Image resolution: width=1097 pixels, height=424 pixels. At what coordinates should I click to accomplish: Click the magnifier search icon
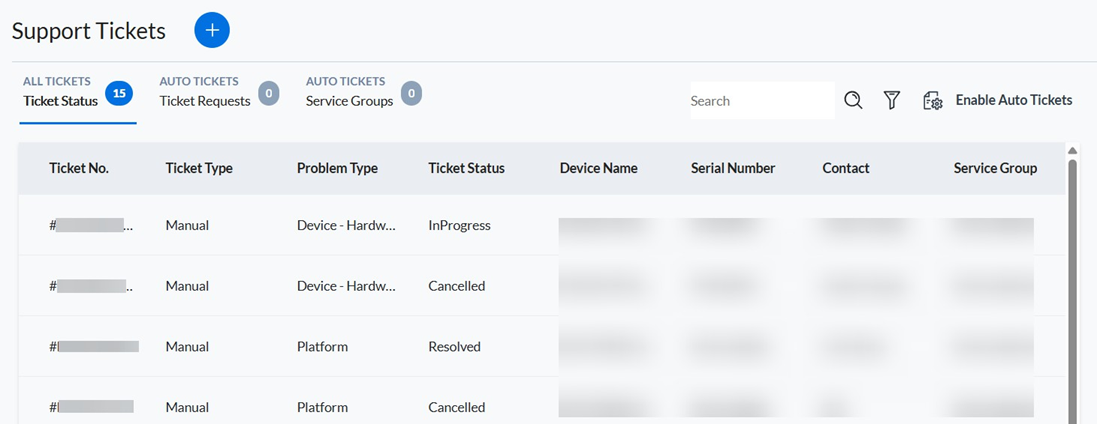point(853,100)
